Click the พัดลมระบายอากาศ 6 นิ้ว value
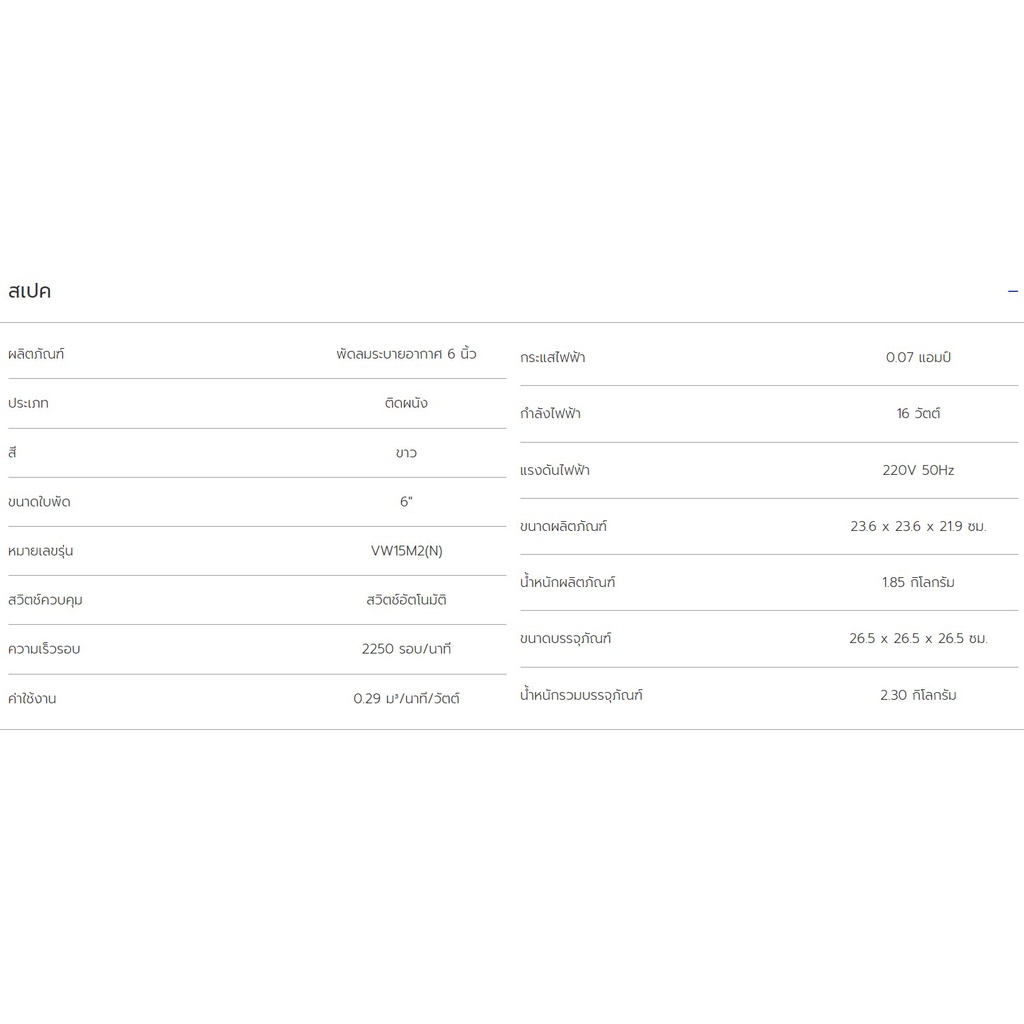1024x1024 pixels. click(x=406, y=354)
